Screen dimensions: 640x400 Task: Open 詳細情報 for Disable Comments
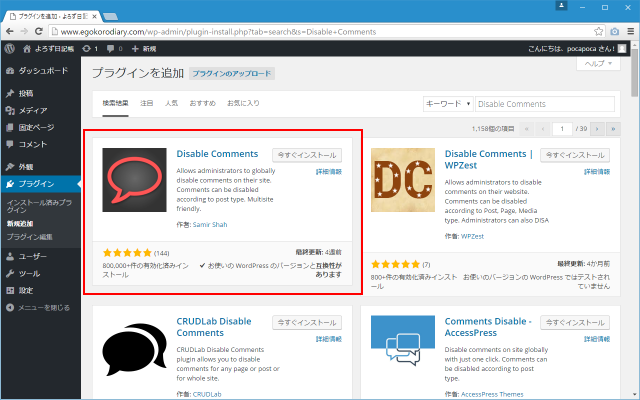click(329, 172)
